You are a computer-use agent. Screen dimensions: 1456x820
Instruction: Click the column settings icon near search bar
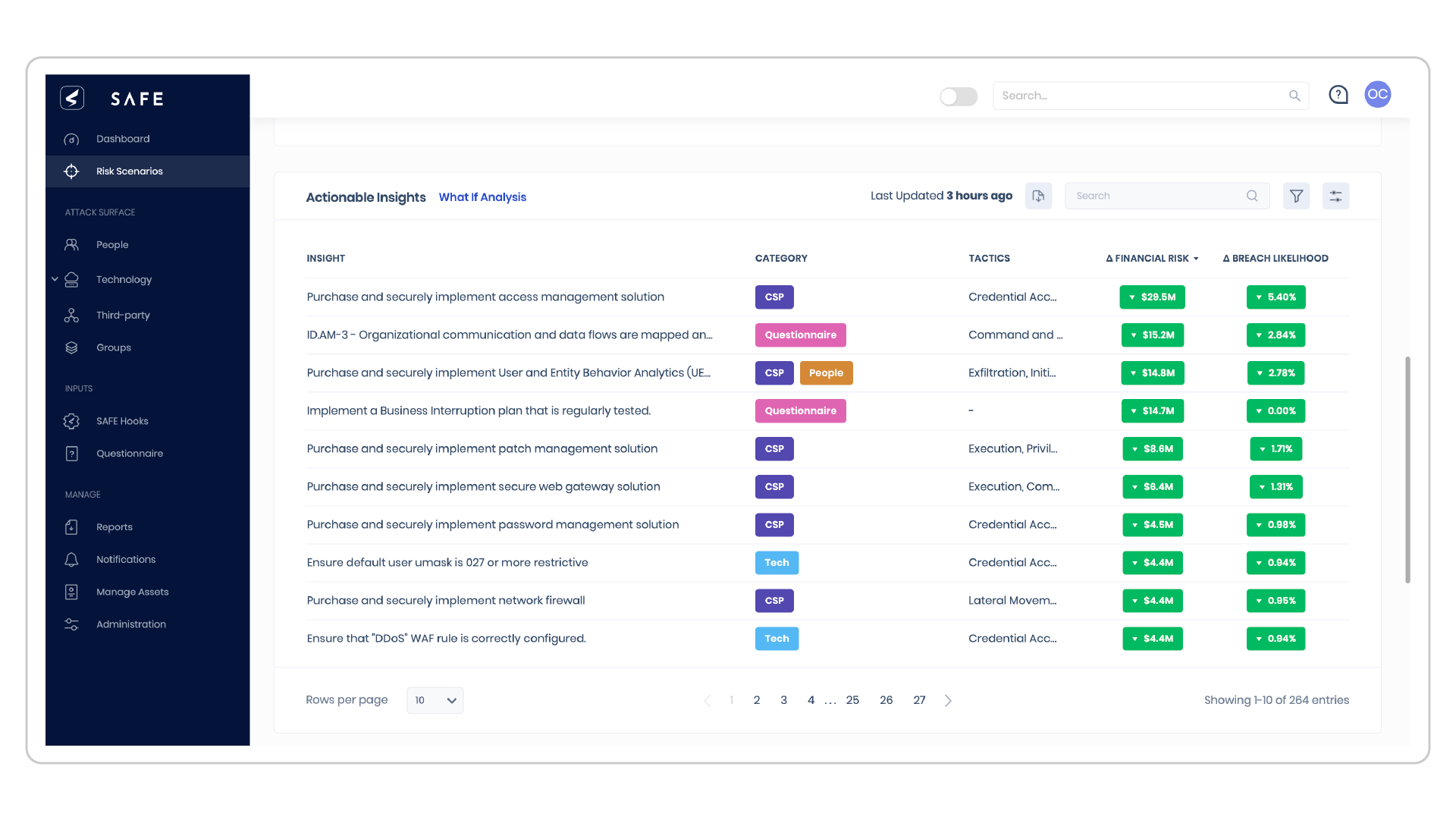click(x=1336, y=195)
